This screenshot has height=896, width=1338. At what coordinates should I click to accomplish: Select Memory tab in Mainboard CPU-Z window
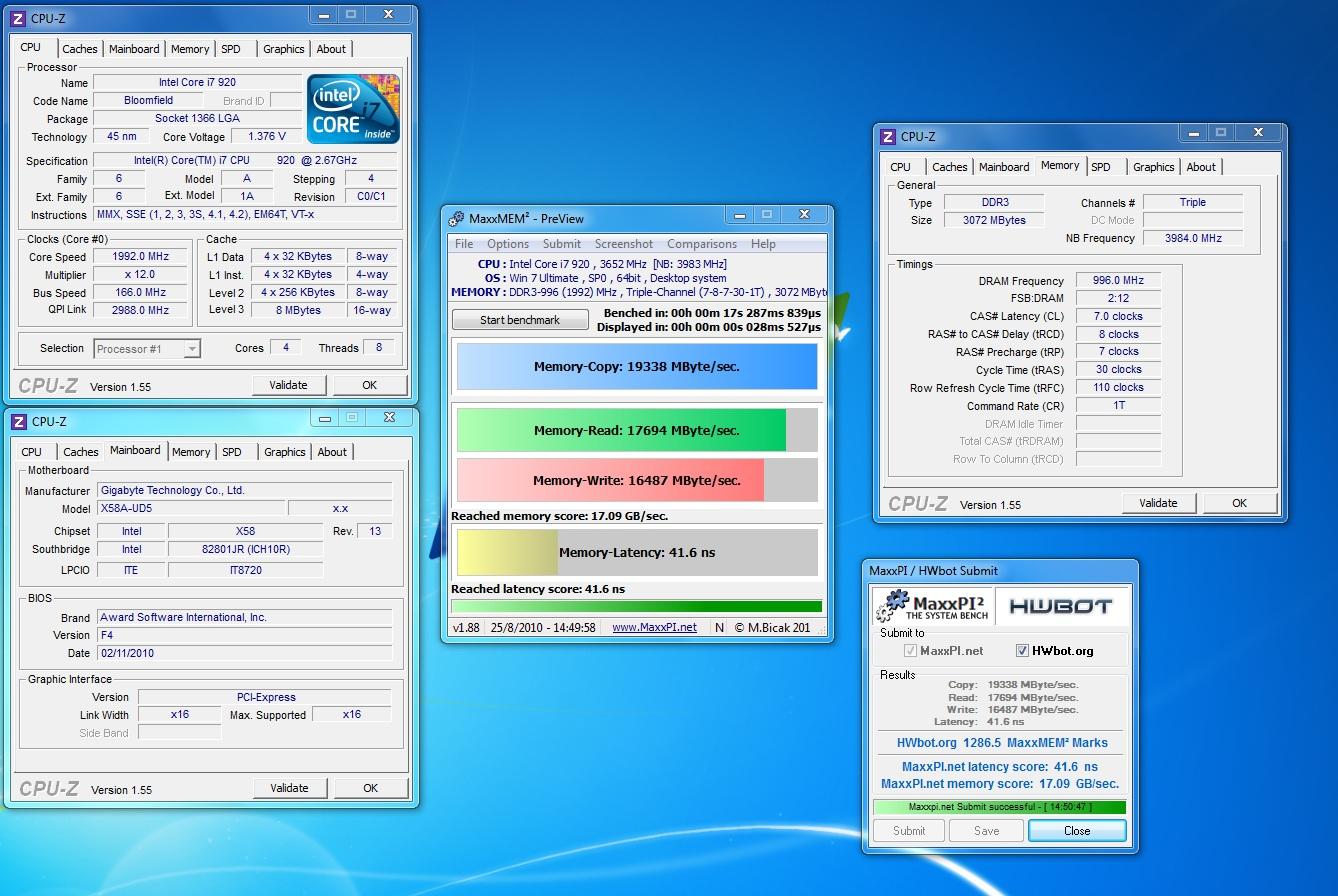[x=191, y=452]
